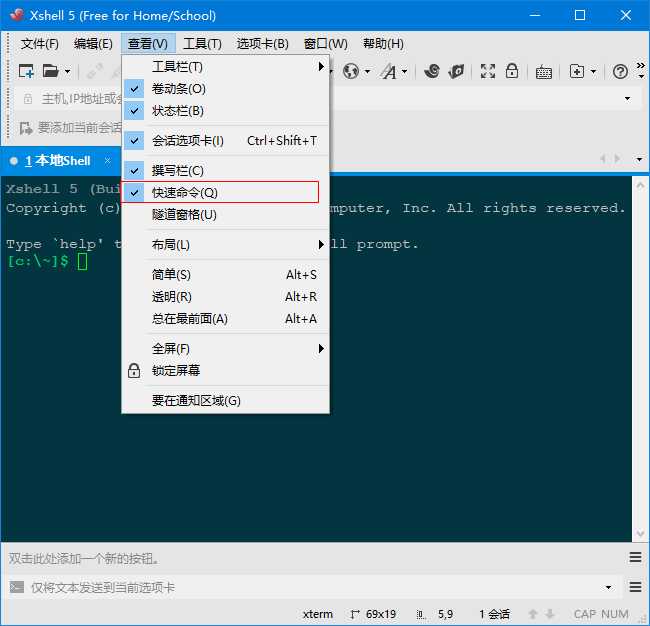Image resolution: width=650 pixels, height=626 pixels.
Task: Click the Xshell app logo in title bar
Action: [17, 15]
